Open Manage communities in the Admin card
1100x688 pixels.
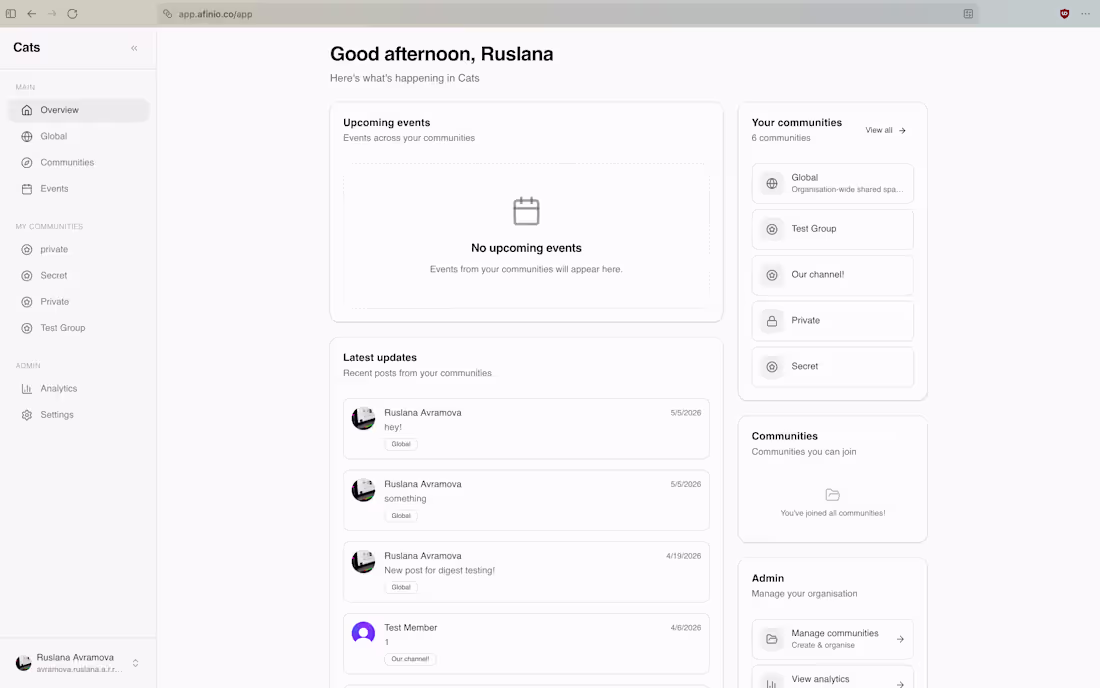pos(833,639)
